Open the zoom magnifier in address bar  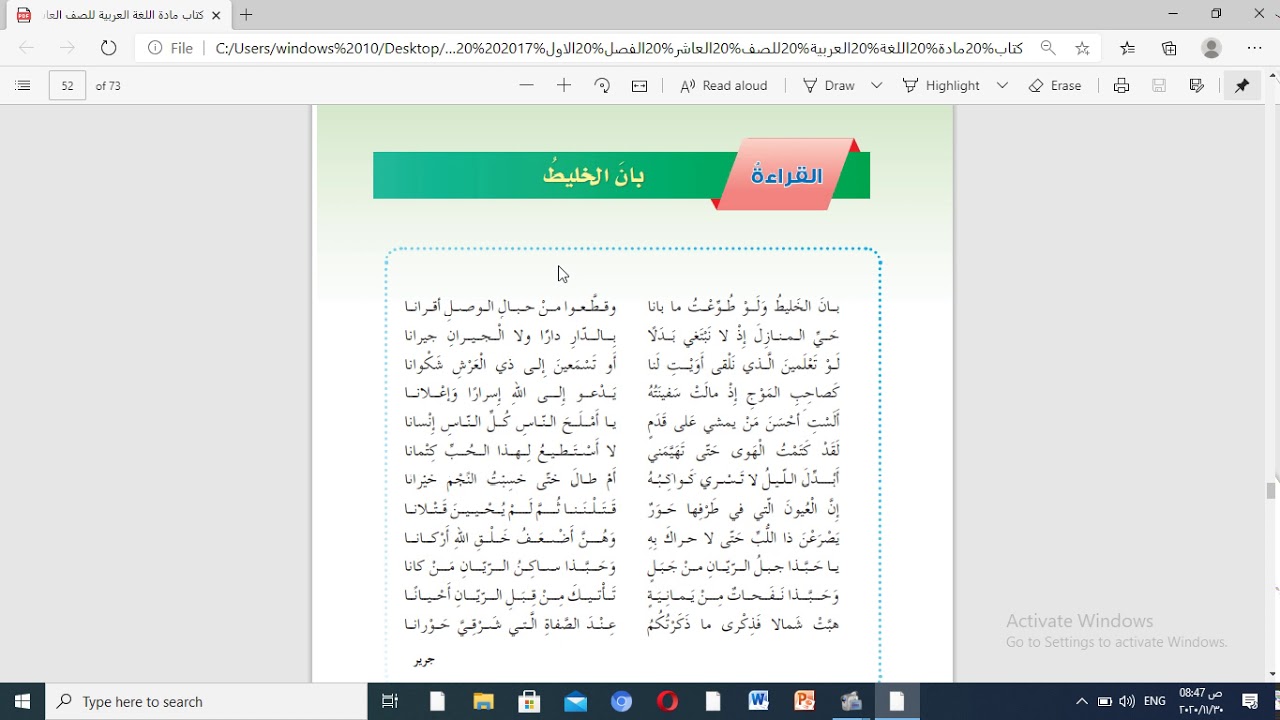coord(1048,48)
